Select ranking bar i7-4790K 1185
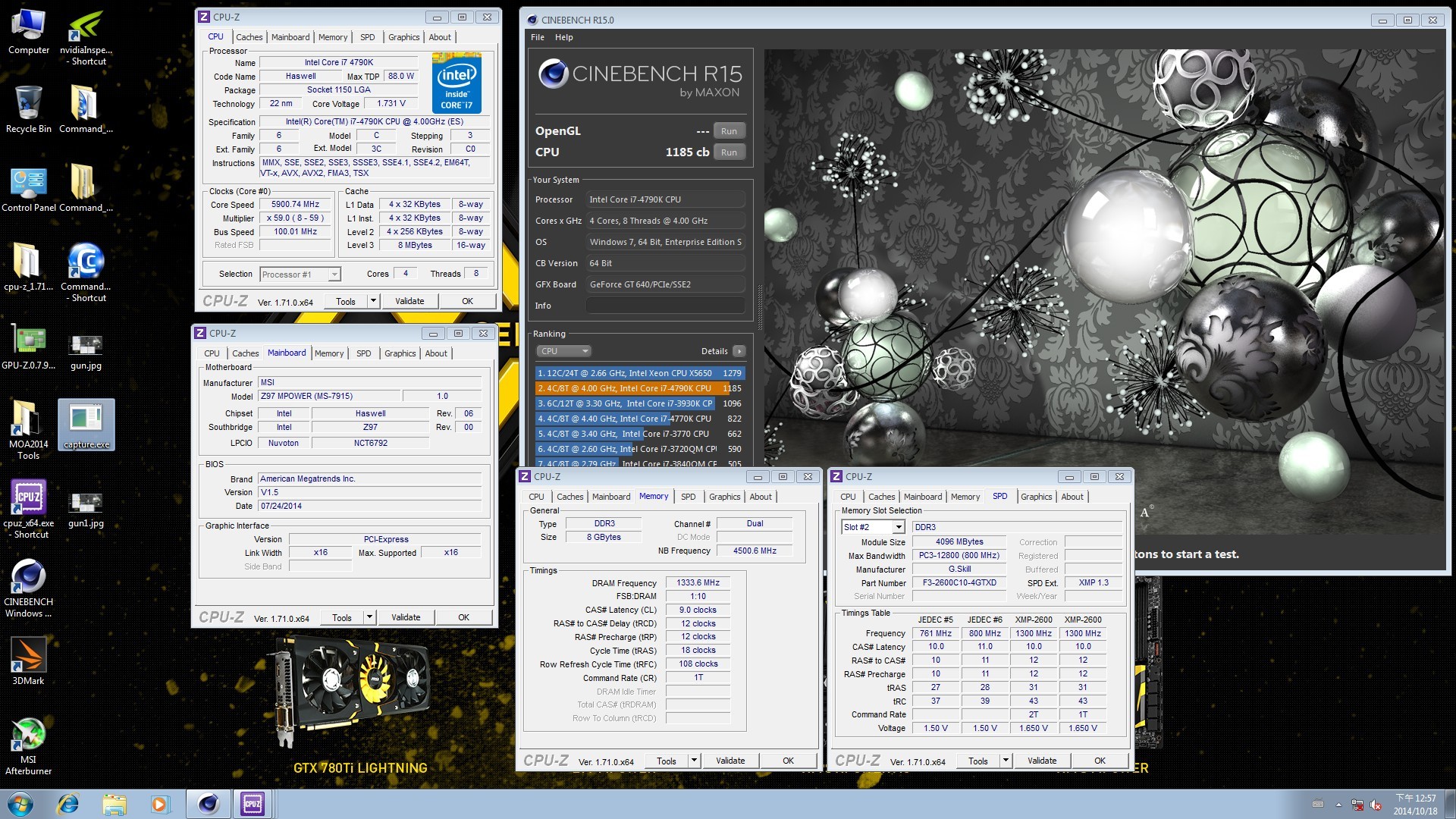The height and width of the screenshot is (819, 1456). pyautogui.click(x=639, y=388)
